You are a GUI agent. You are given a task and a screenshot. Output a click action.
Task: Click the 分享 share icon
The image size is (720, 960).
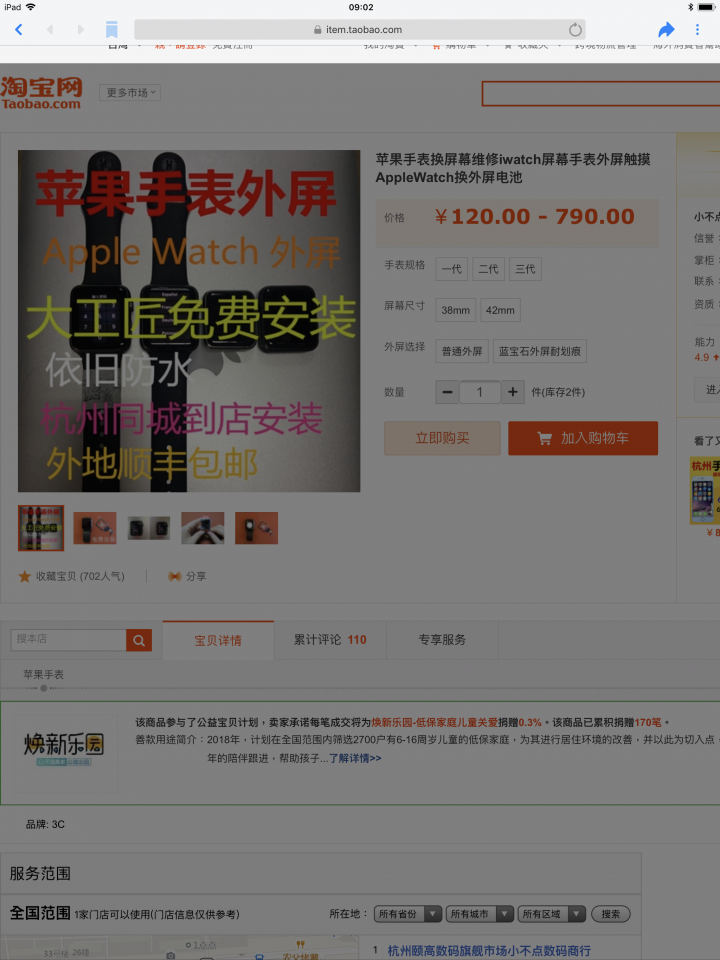click(174, 576)
